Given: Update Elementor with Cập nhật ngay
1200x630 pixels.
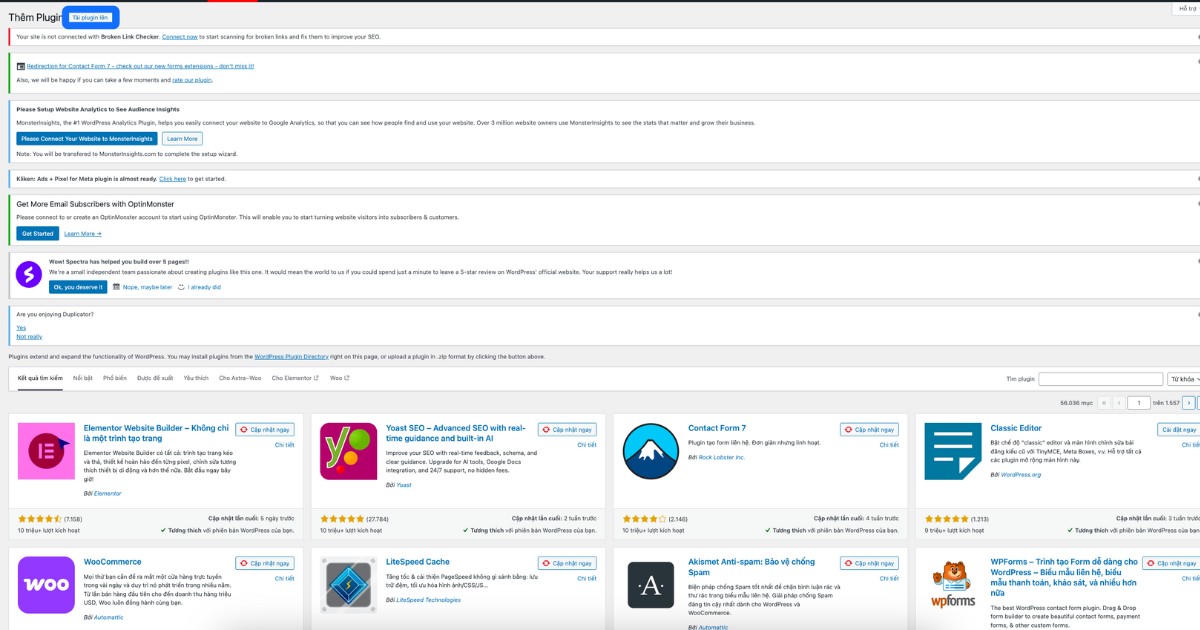Looking at the screenshot, I should point(265,430).
